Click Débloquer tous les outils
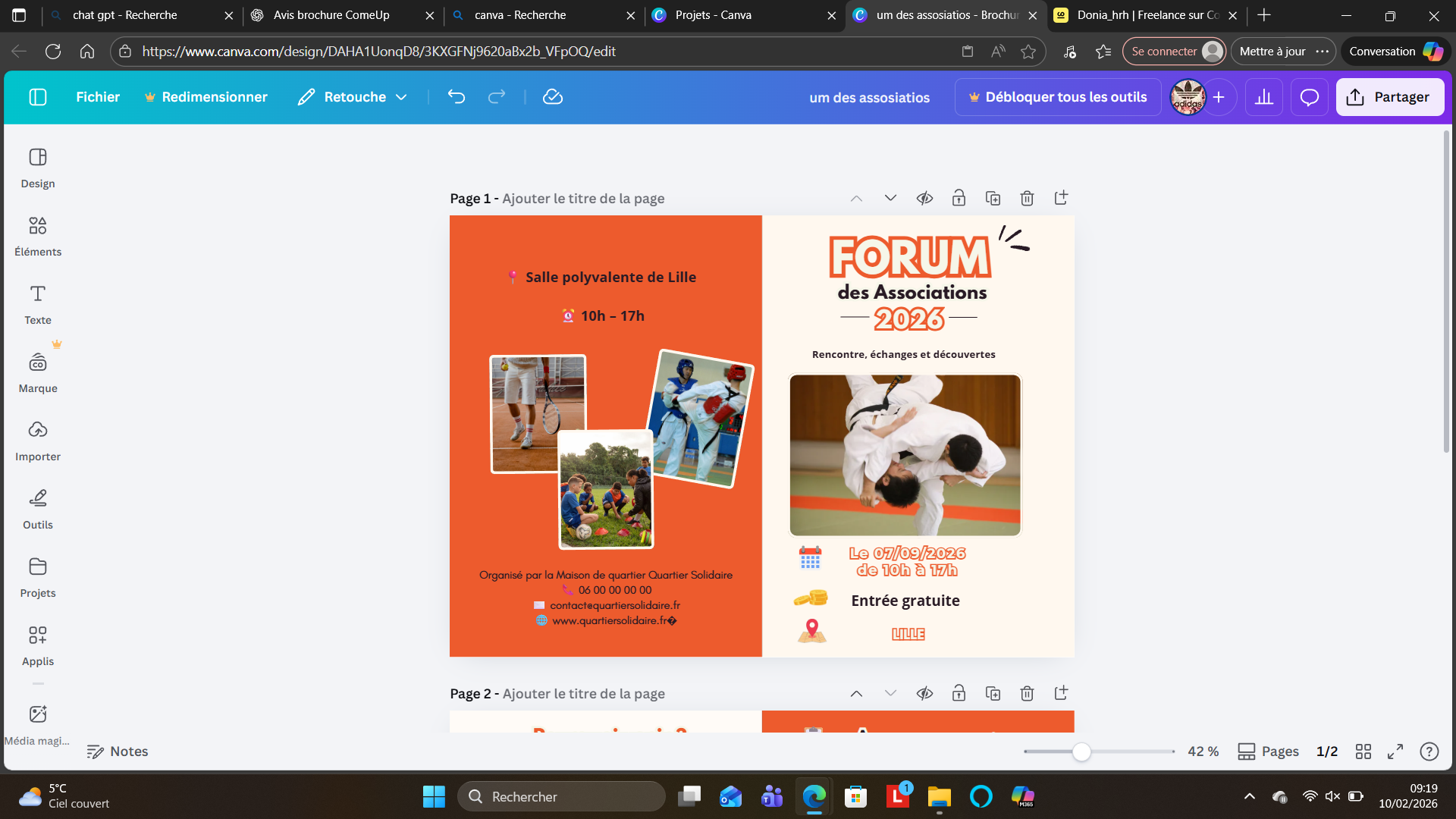 click(x=1057, y=97)
